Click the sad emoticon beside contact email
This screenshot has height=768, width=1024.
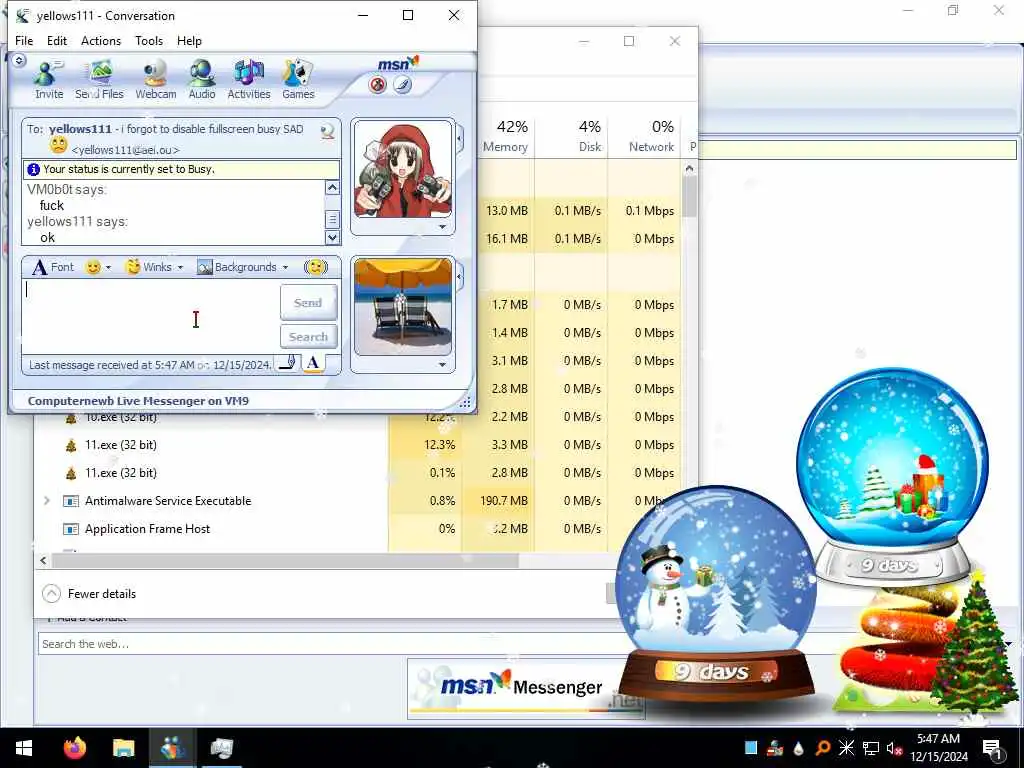click(x=58, y=146)
